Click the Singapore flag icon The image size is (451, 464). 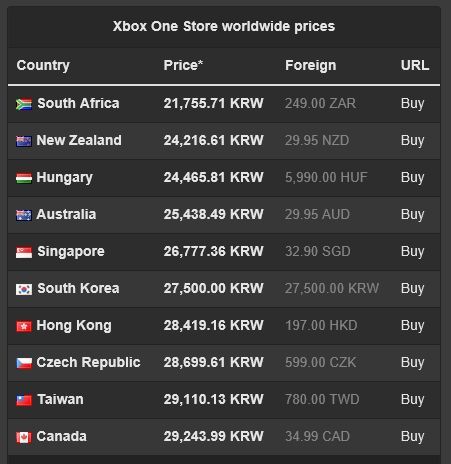(x=24, y=252)
